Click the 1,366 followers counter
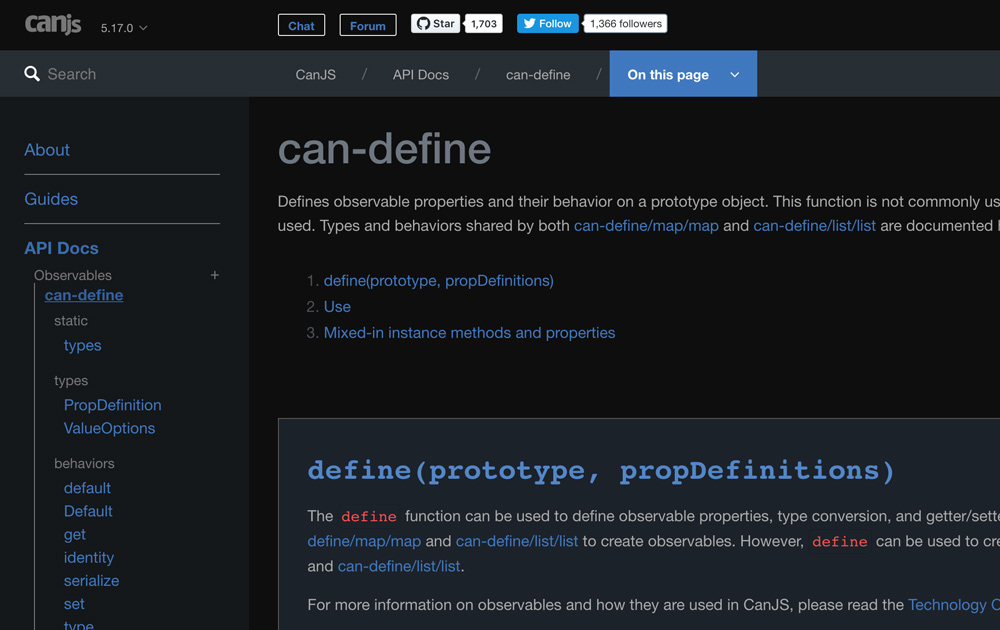 pyautogui.click(x=624, y=23)
